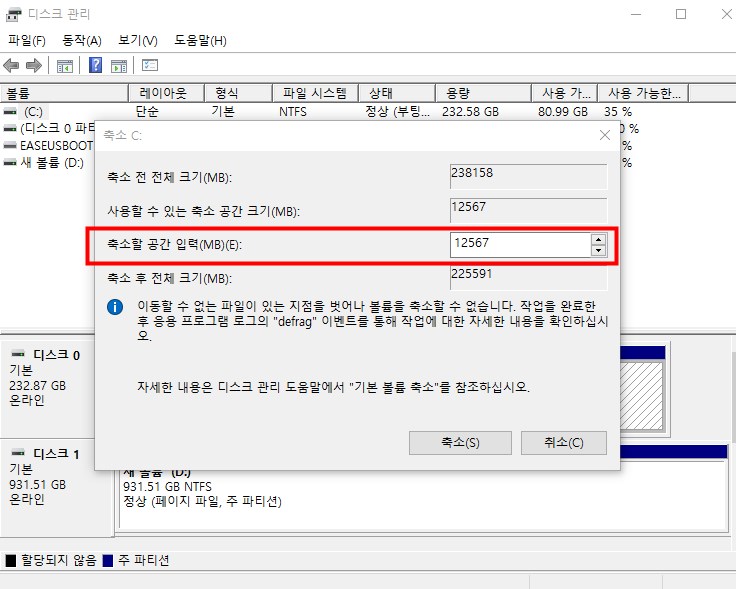Click the shrink amount input field 12567
This screenshot has width=736, height=589.
click(520, 245)
